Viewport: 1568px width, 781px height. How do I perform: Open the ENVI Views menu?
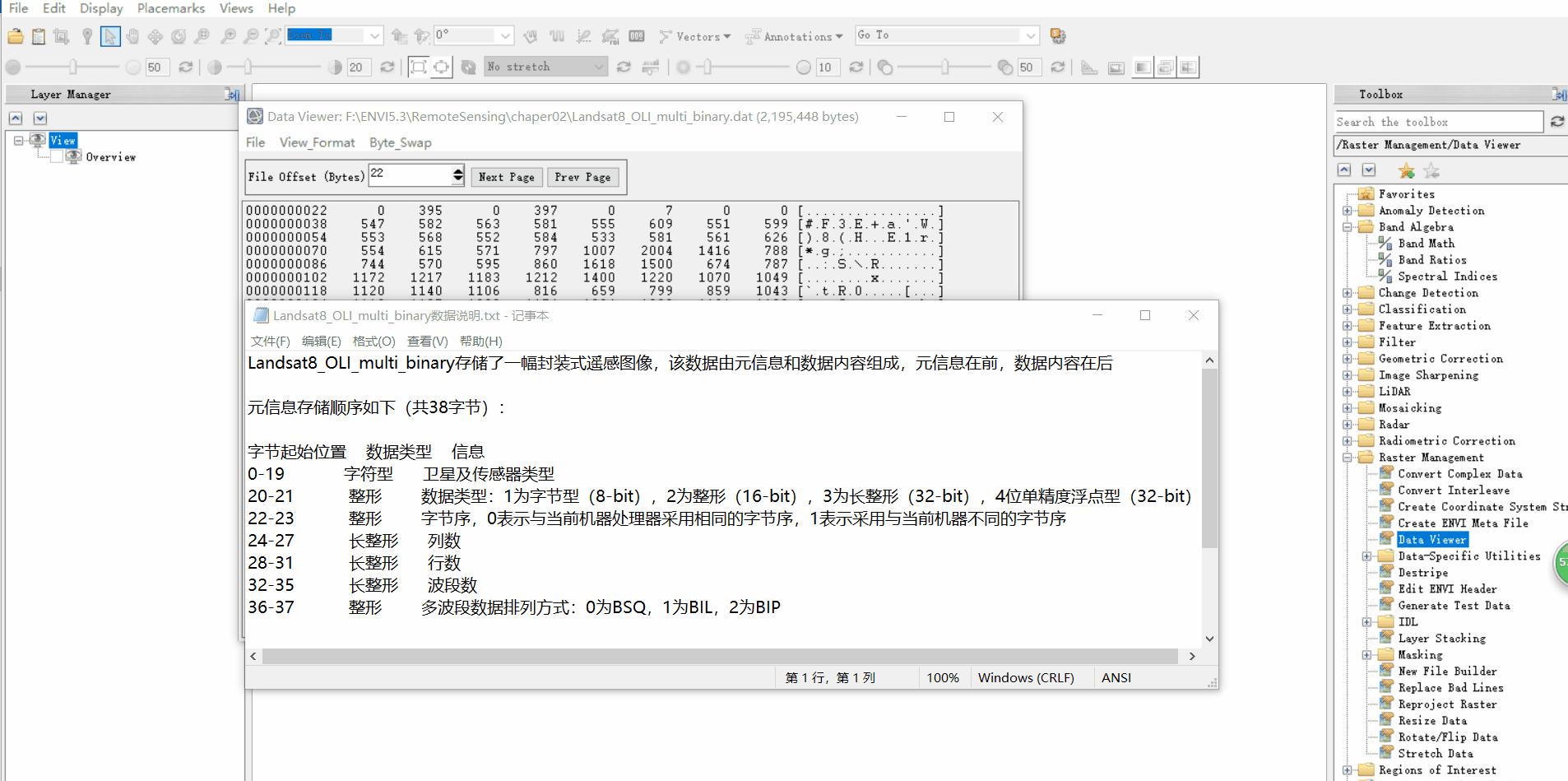pyautogui.click(x=236, y=8)
